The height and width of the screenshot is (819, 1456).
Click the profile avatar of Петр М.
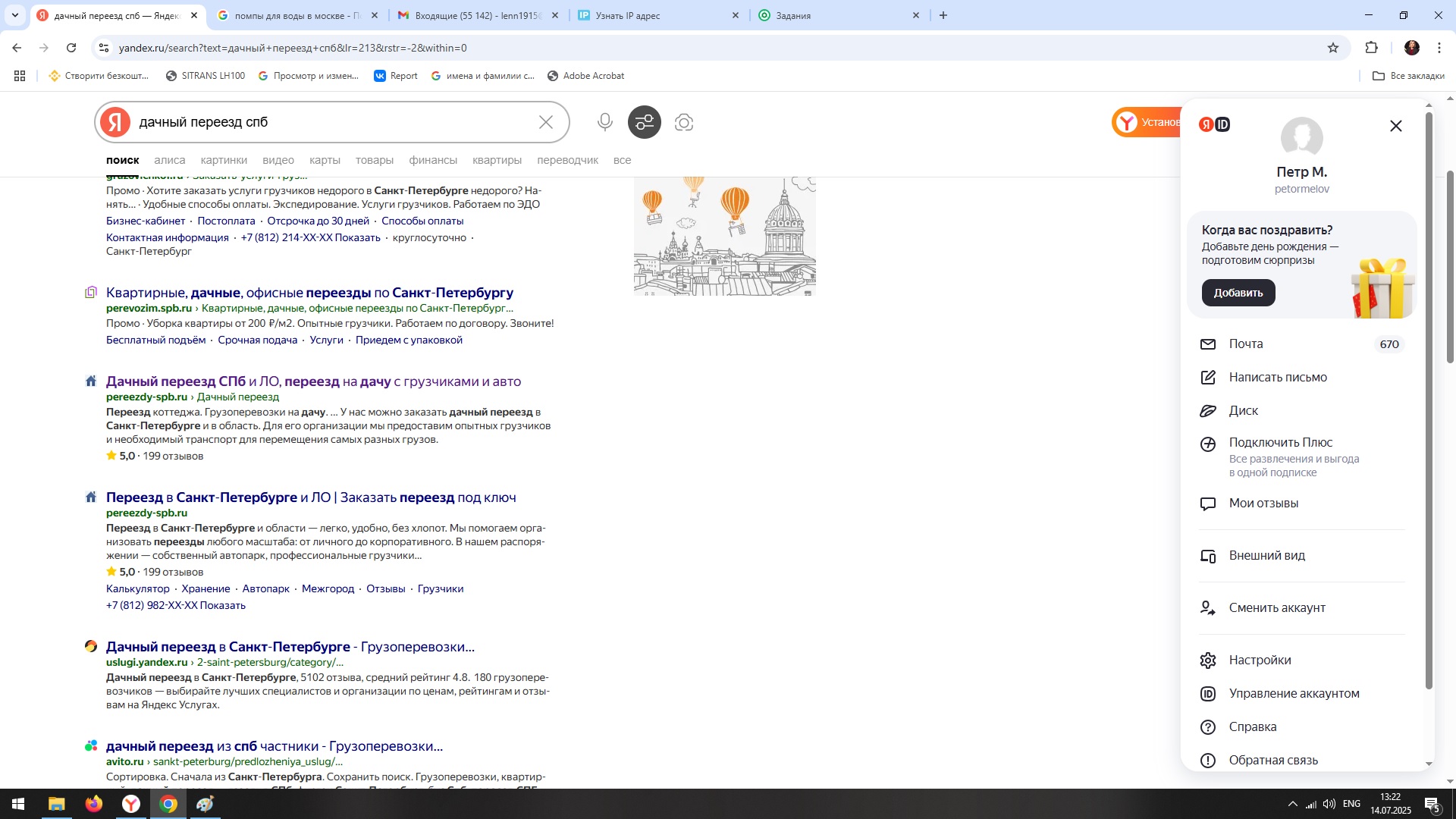[x=1301, y=138]
